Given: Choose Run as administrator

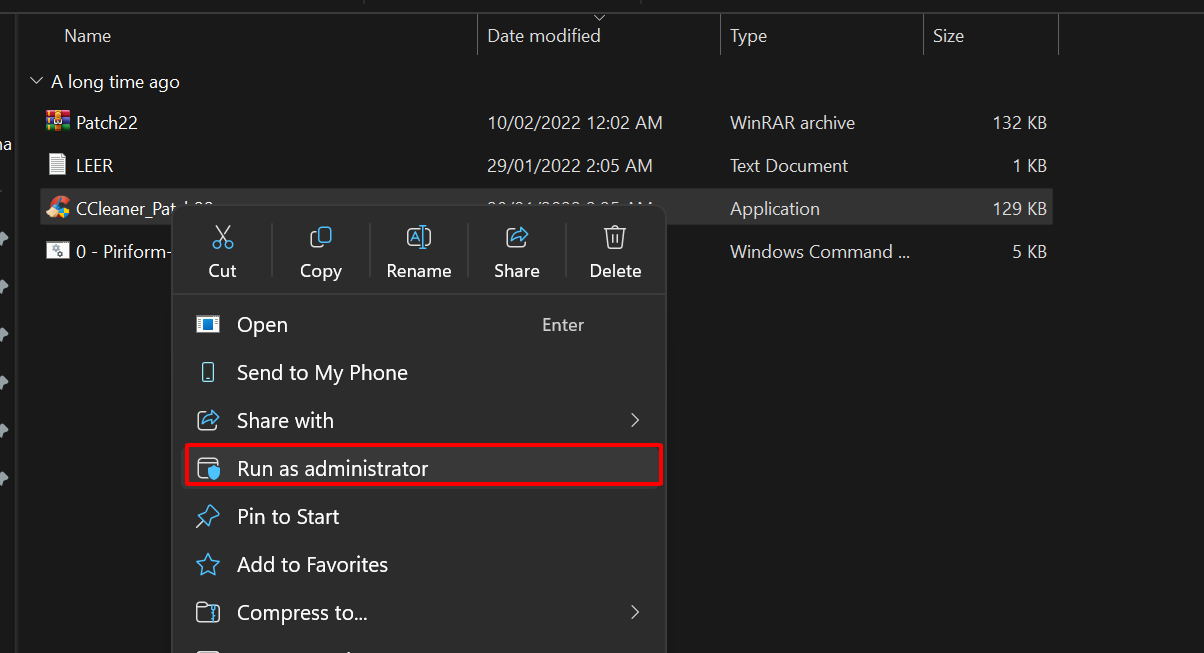Looking at the screenshot, I should click(x=332, y=468).
